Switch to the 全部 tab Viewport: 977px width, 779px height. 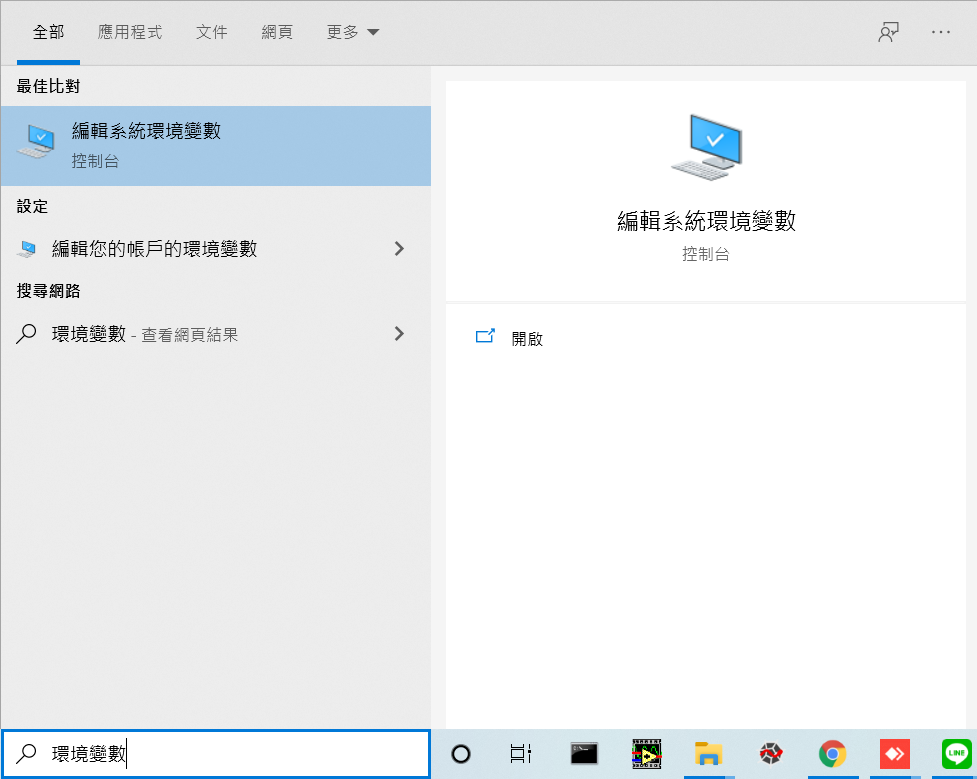point(49,32)
